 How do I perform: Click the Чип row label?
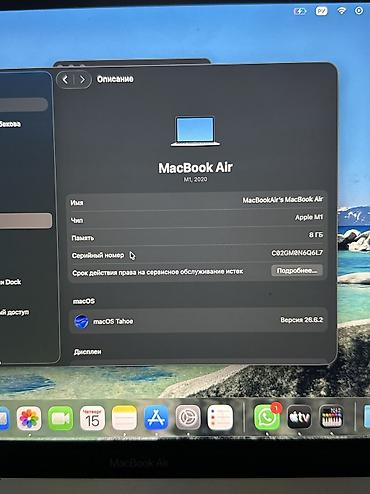(x=77, y=220)
